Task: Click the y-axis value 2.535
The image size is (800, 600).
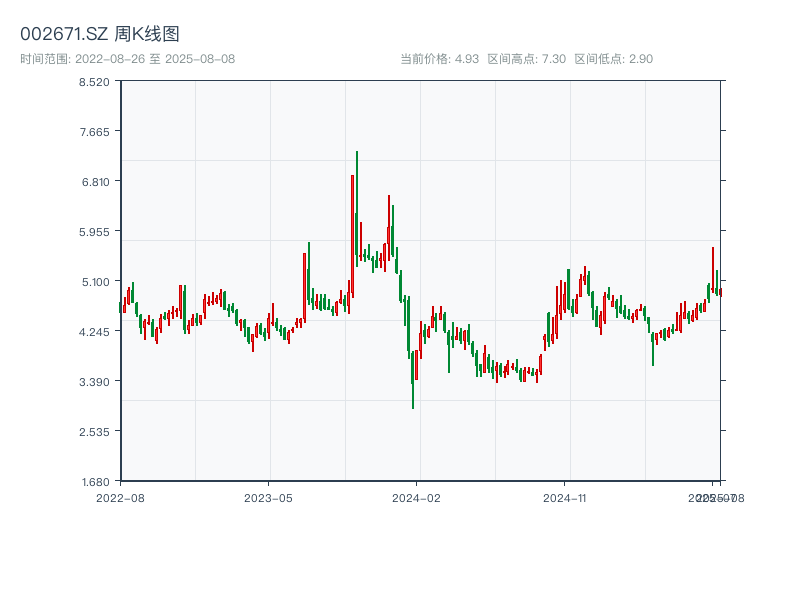Action: [94, 432]
